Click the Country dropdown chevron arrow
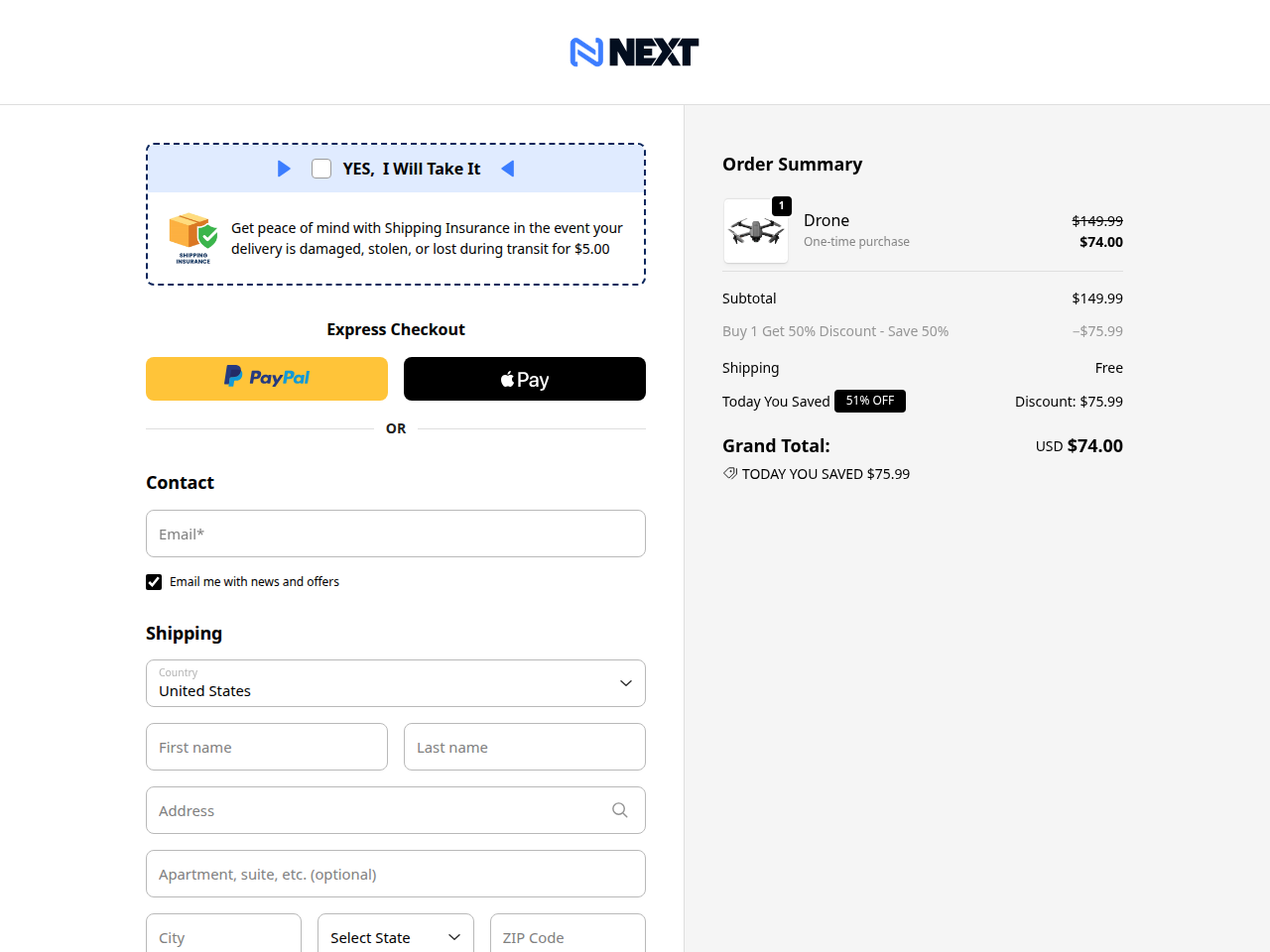Viewport: 1270px width, 952px height. 626,683
